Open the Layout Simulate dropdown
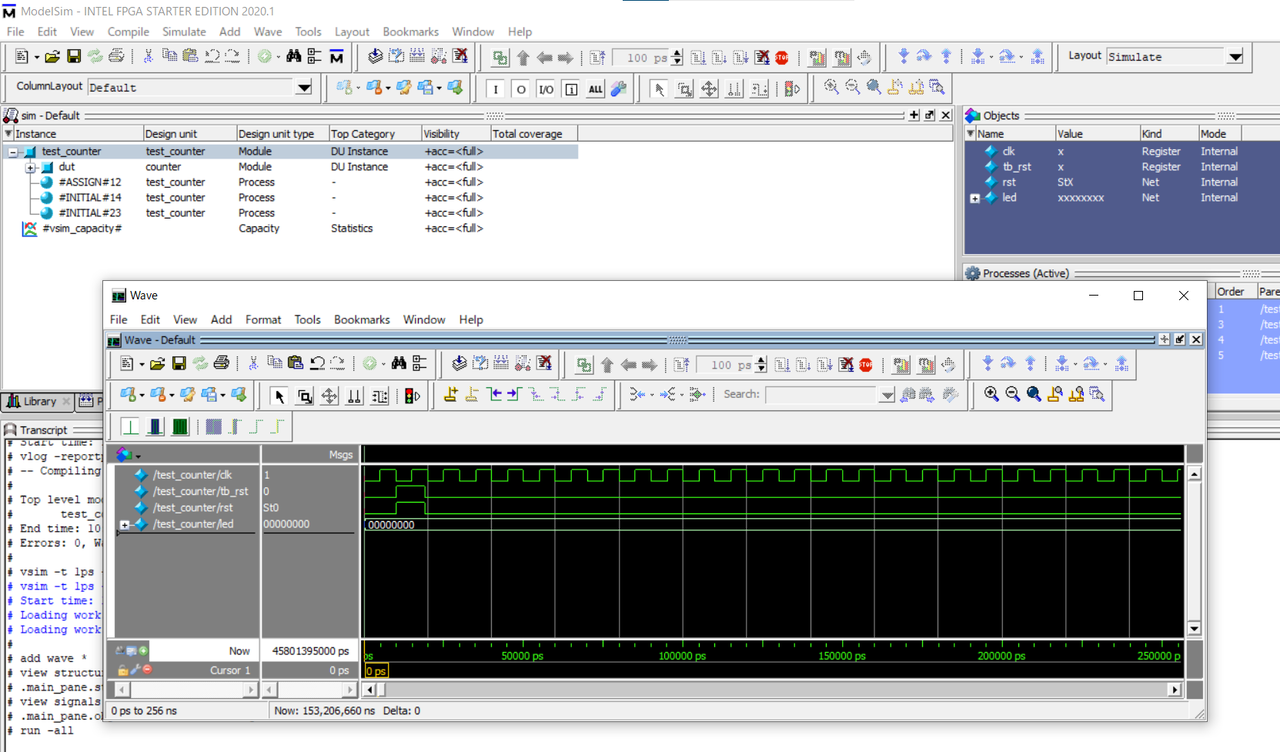1280x752 pixels. pos(1235,57)
